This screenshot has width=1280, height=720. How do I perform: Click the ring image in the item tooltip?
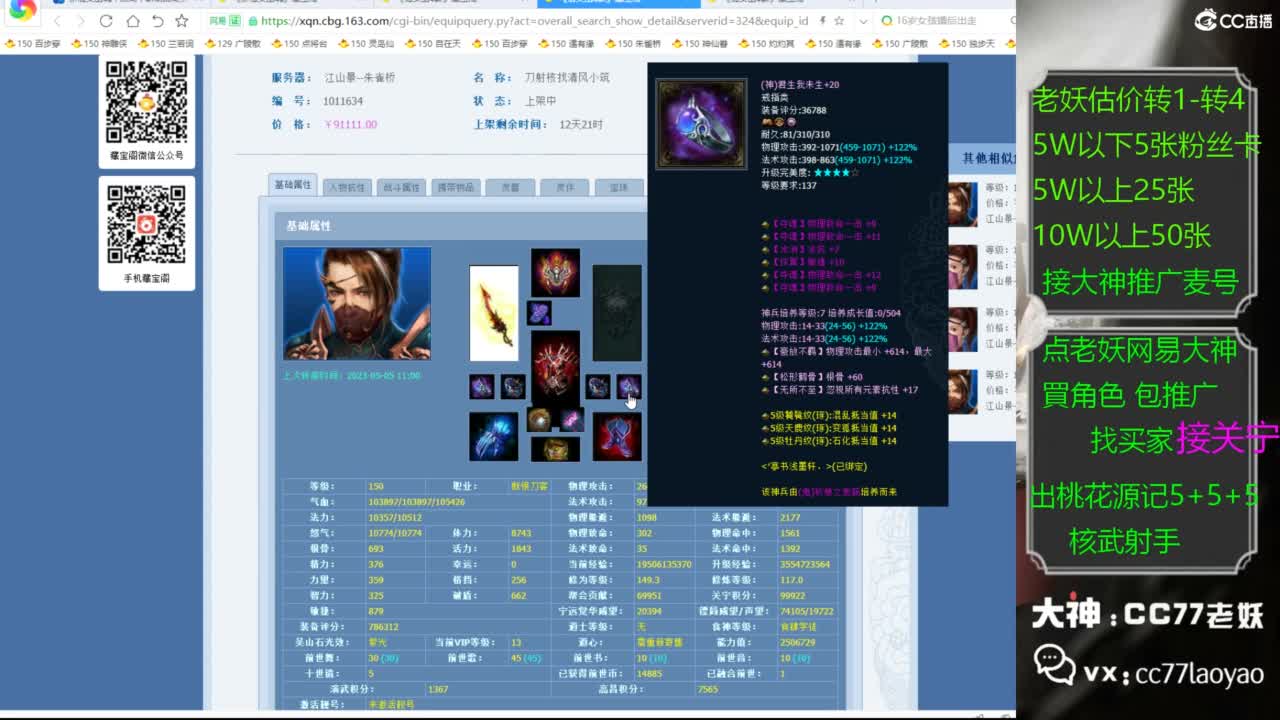700,124
